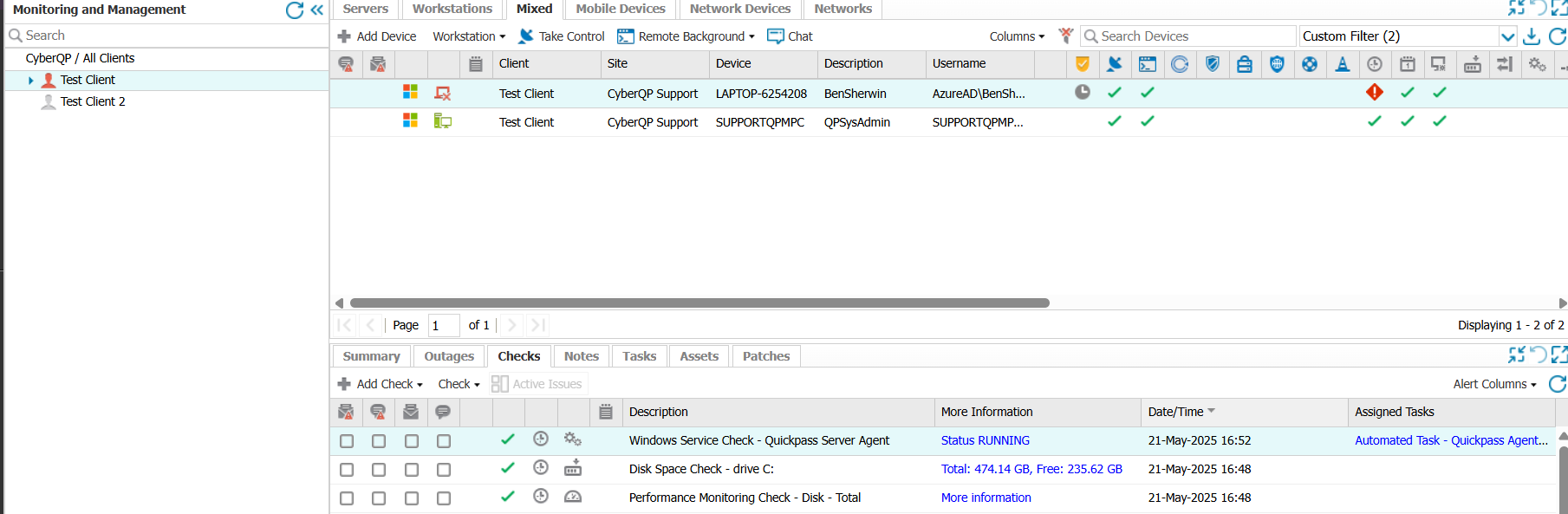This screenshot has width=1568, height=514.
Task: Click the monitor-with-gear column header icon
Action: (1439, 64)
